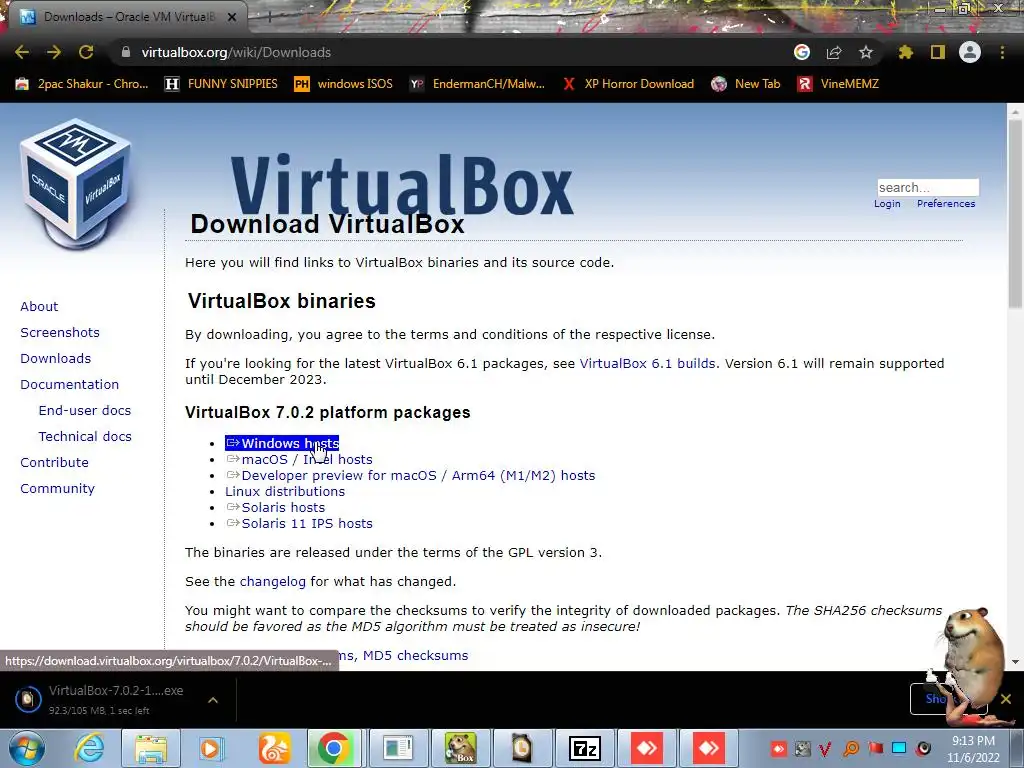Screen dimensions: 1024x768
Task: Open the Linux distributions link
Action: pos(285,492)
